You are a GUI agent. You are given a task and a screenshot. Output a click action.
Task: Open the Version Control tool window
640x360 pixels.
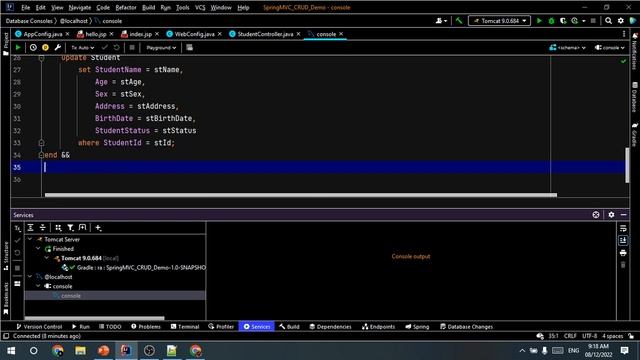39,327
